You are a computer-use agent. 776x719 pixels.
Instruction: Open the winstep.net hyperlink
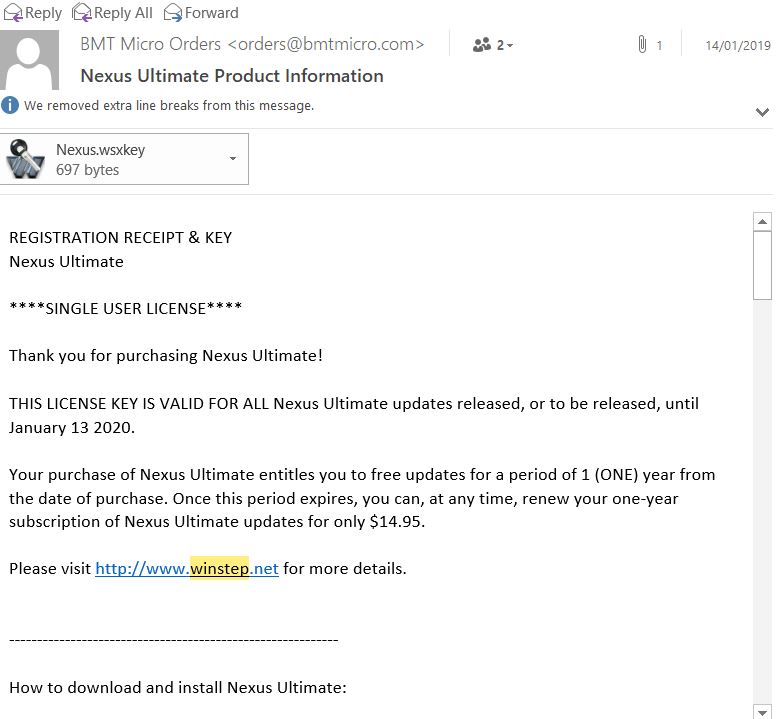coord(187,569)
